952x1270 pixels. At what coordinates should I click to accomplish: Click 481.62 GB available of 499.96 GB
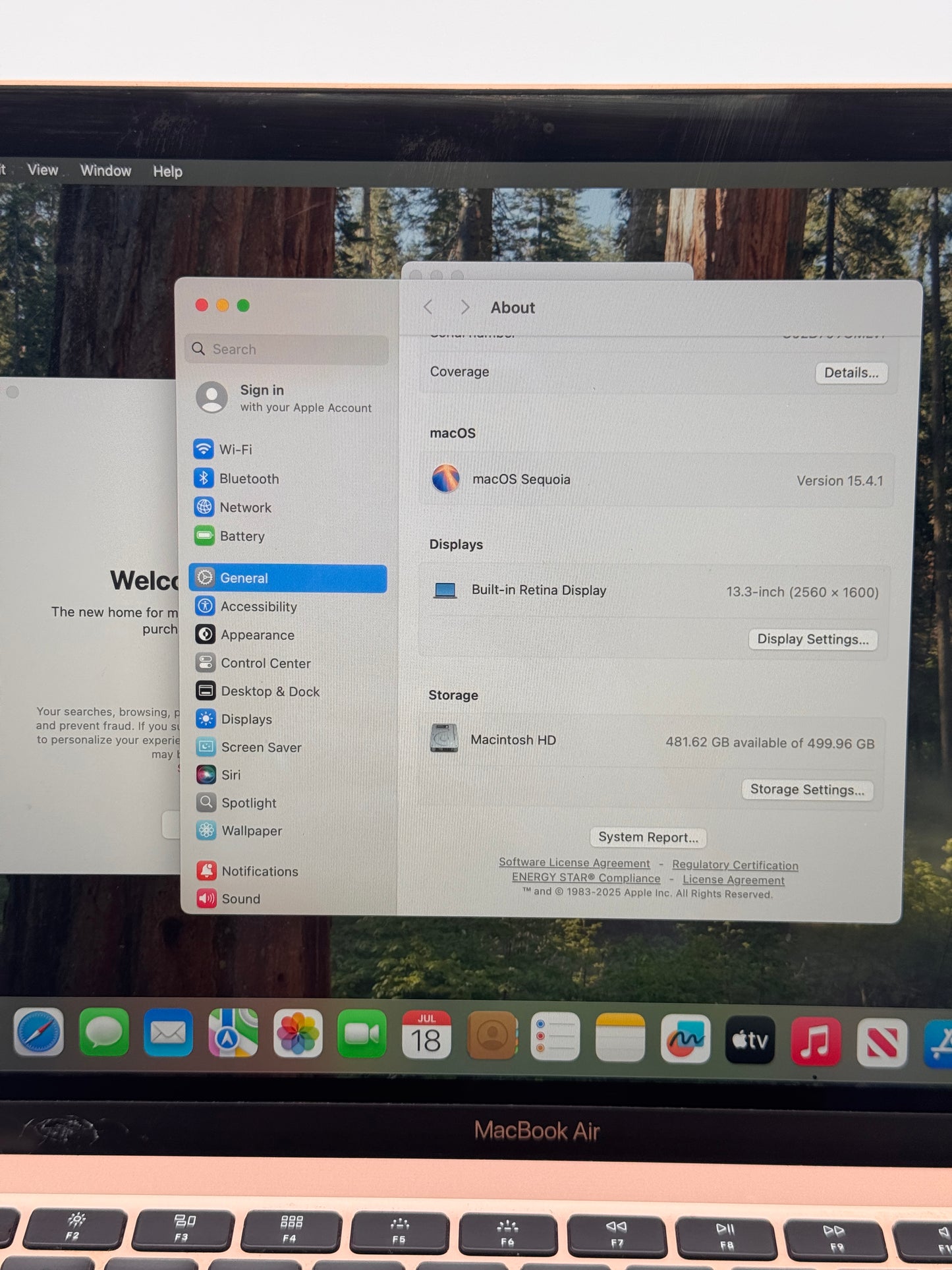coord(770,743)
